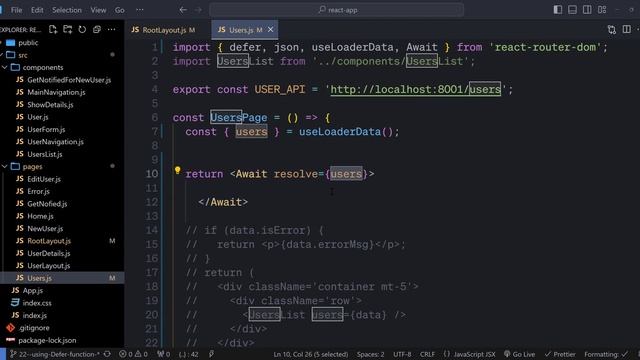640x360 pixels.
Task: Toggle the secondary side bar layout icon
Action: click(587, 10)
